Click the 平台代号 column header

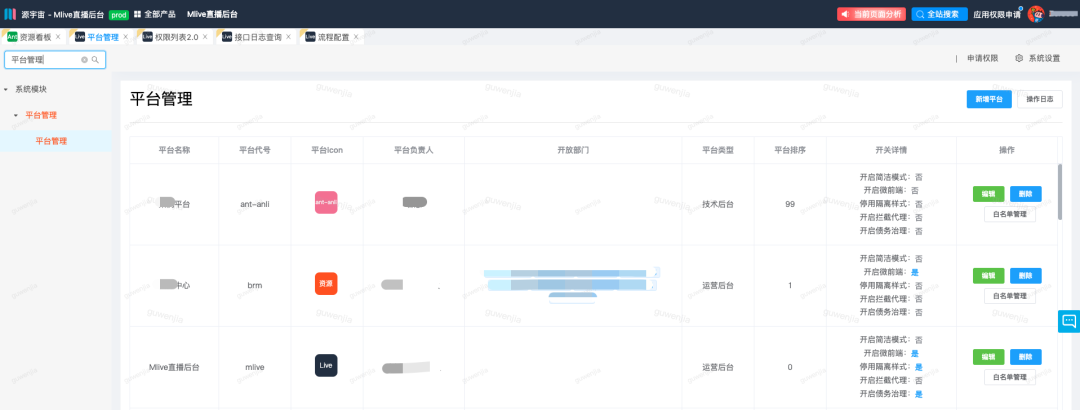tap(255, 150)
